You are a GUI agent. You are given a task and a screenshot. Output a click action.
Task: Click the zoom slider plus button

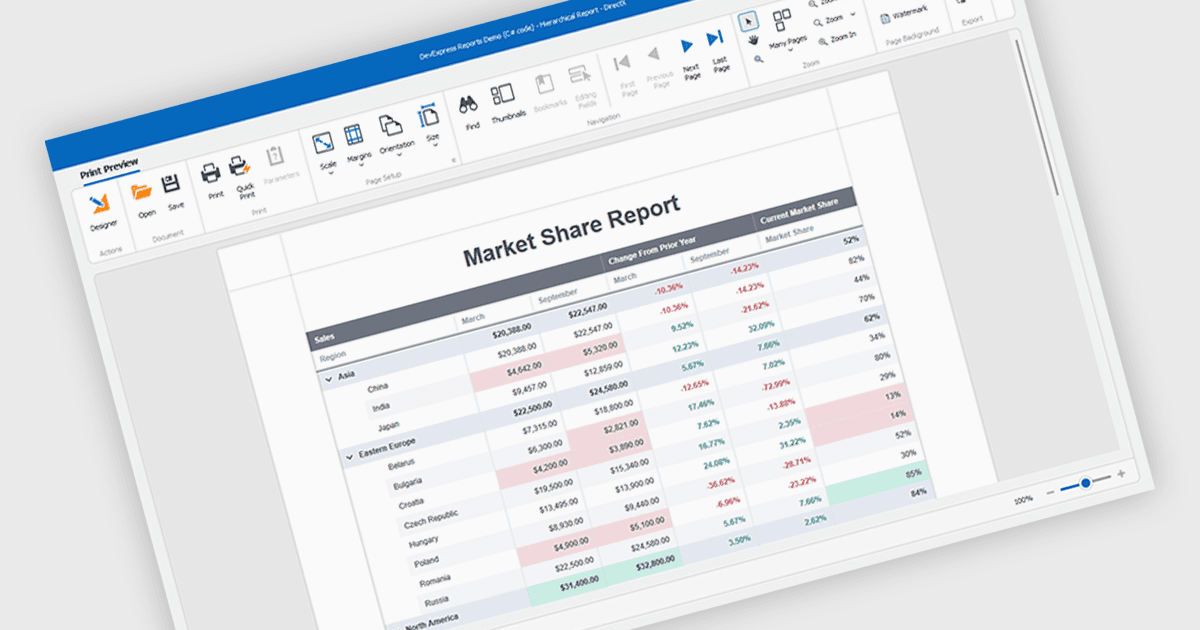(x=1121, y=473)
